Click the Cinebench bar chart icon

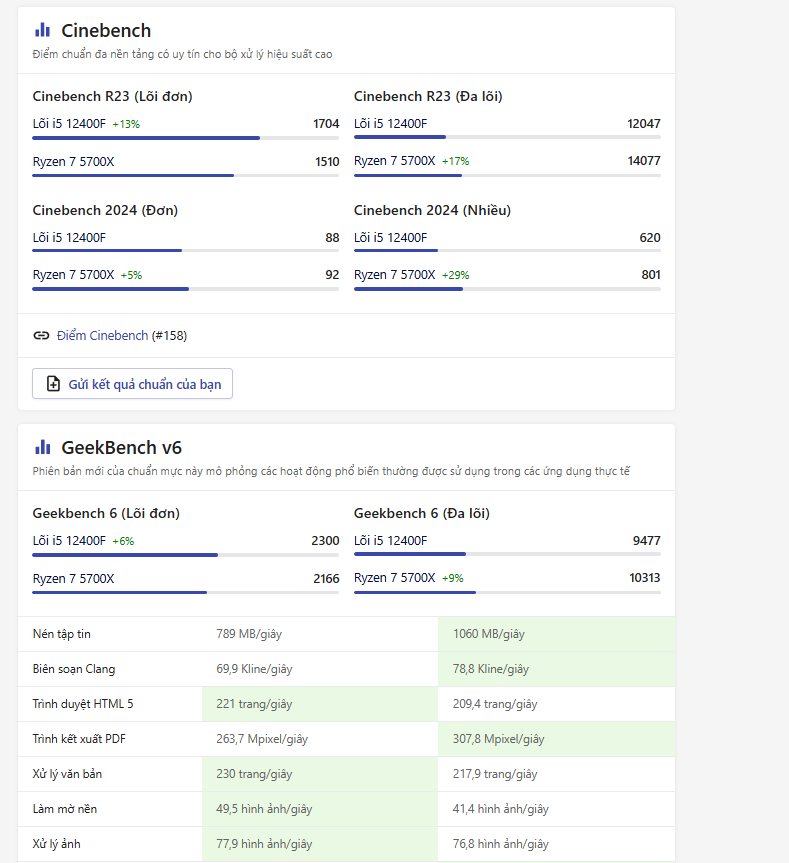click(42, 30)
